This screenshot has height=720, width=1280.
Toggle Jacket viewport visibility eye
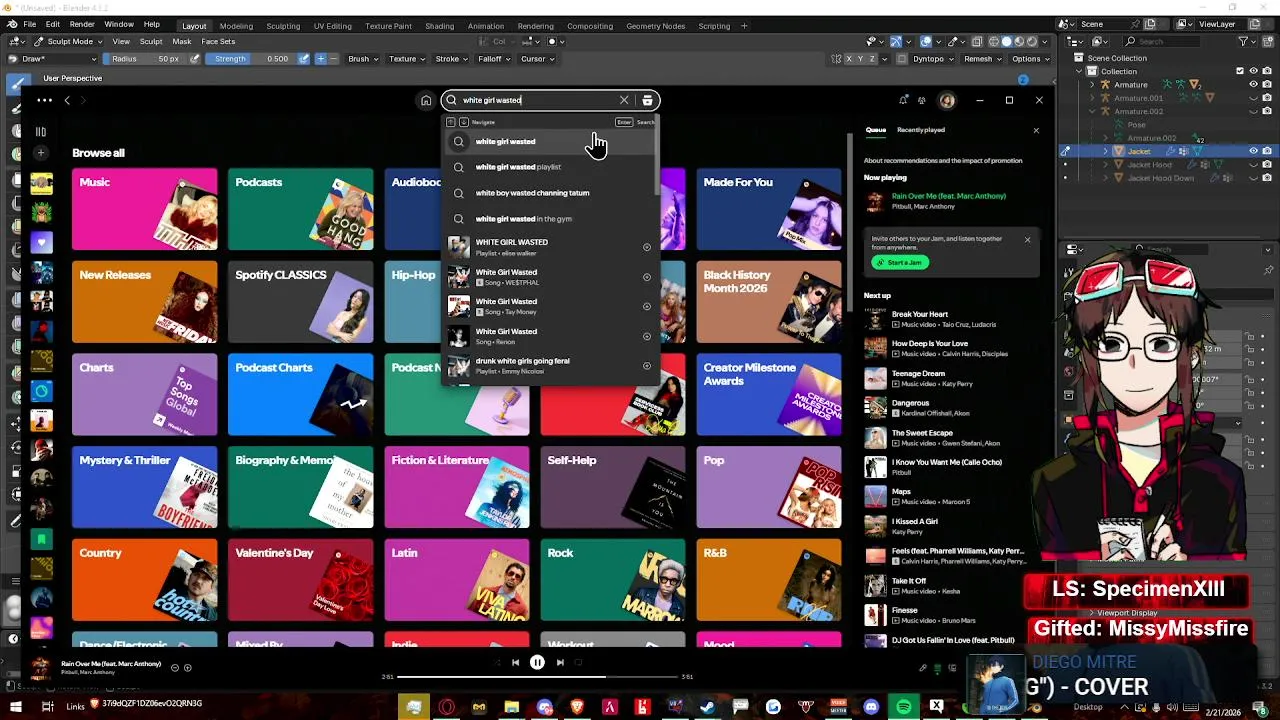(x=1254, y=151)
